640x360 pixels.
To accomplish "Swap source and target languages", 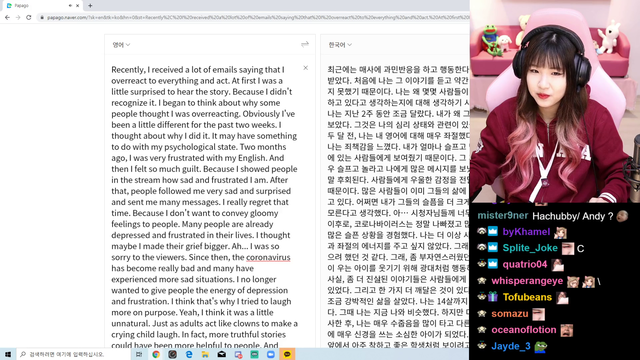I will [x=305, y=44].
